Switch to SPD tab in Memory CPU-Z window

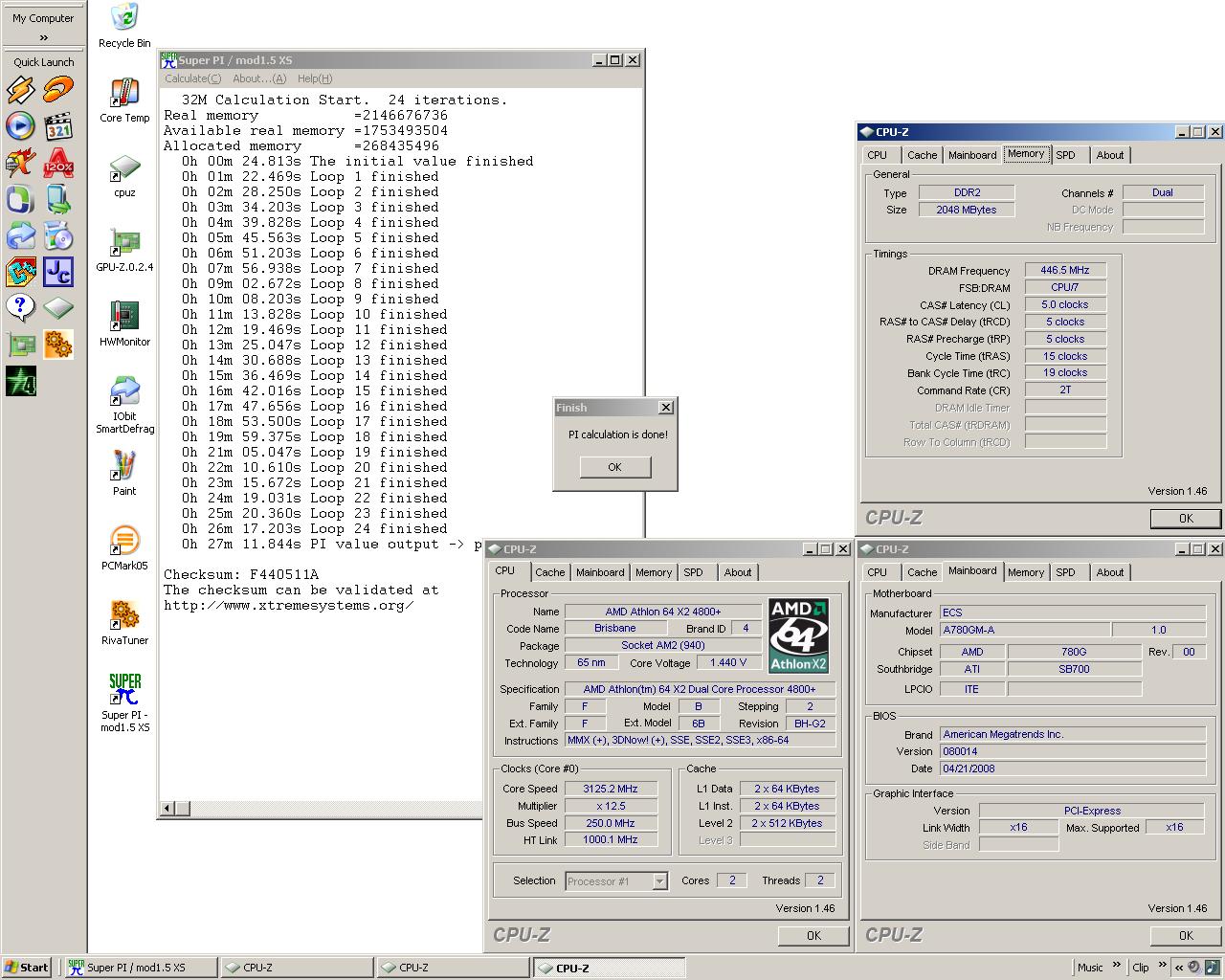[x=1065, y=155]
